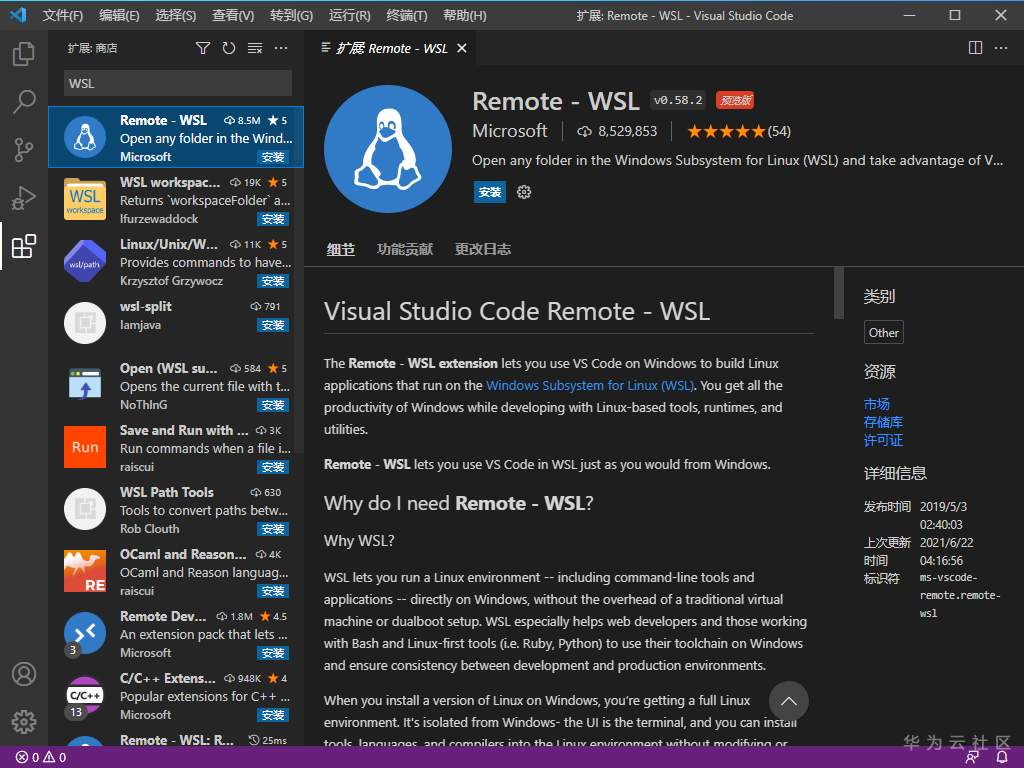This screenshot has height=768, width=1024.
Task: Open the Manage gear in activity bar
Action: point(24,722)
